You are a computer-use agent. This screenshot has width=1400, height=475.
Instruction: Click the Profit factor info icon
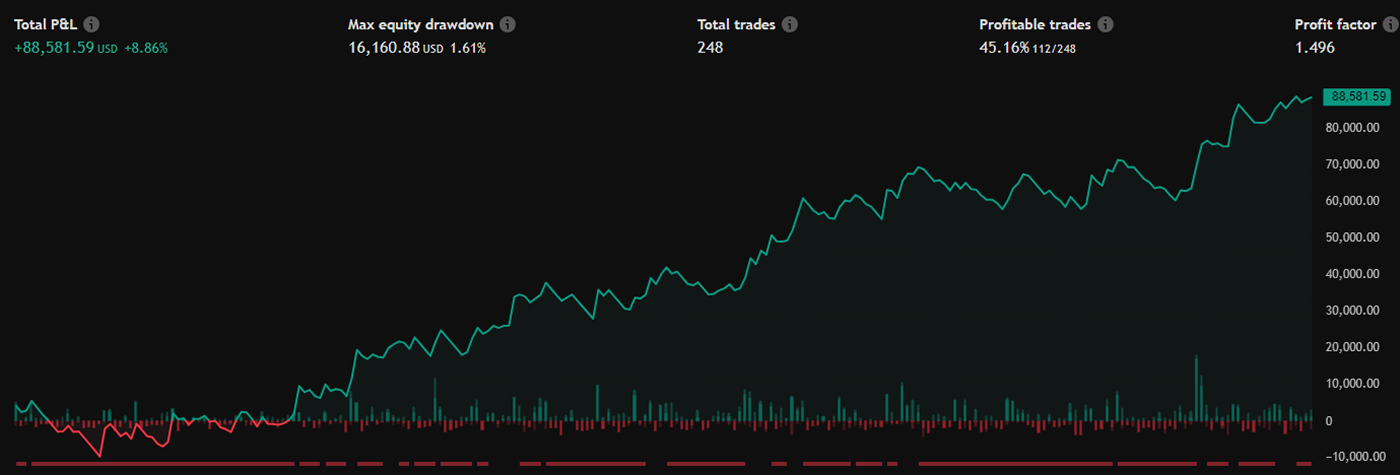coord(1391,25)
